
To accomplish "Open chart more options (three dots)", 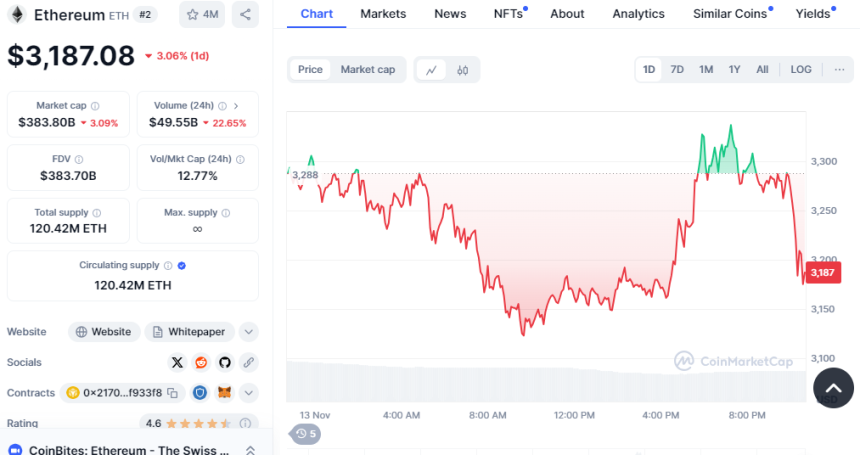I will pos(839,70).
